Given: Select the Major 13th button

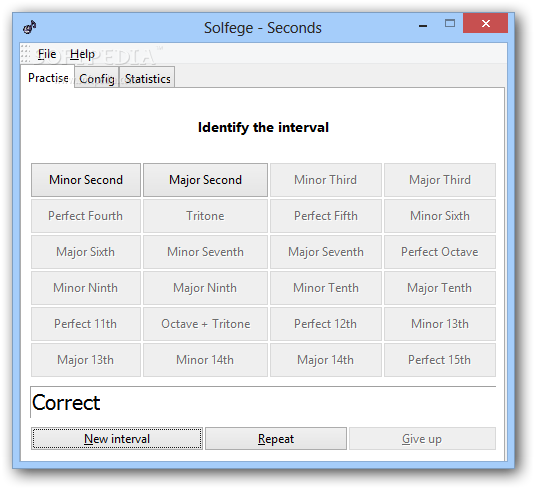Looking at the screenshot, I should 86,360.
